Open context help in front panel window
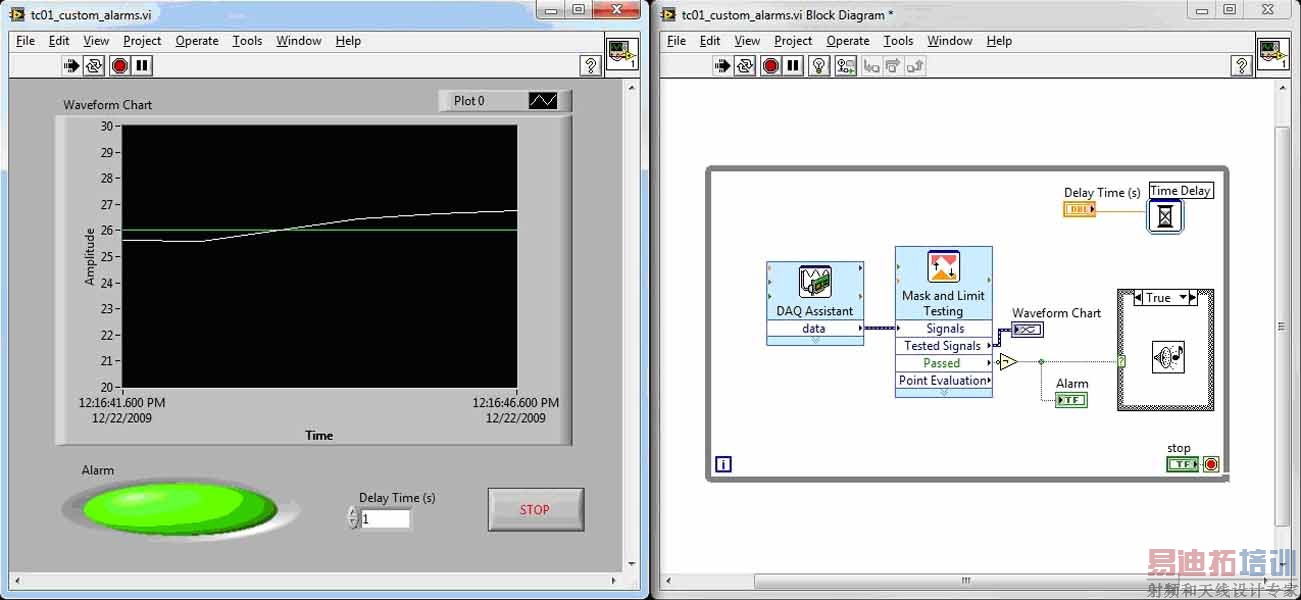The height and width of the screenshot is (600, 1301). [590, 66]
